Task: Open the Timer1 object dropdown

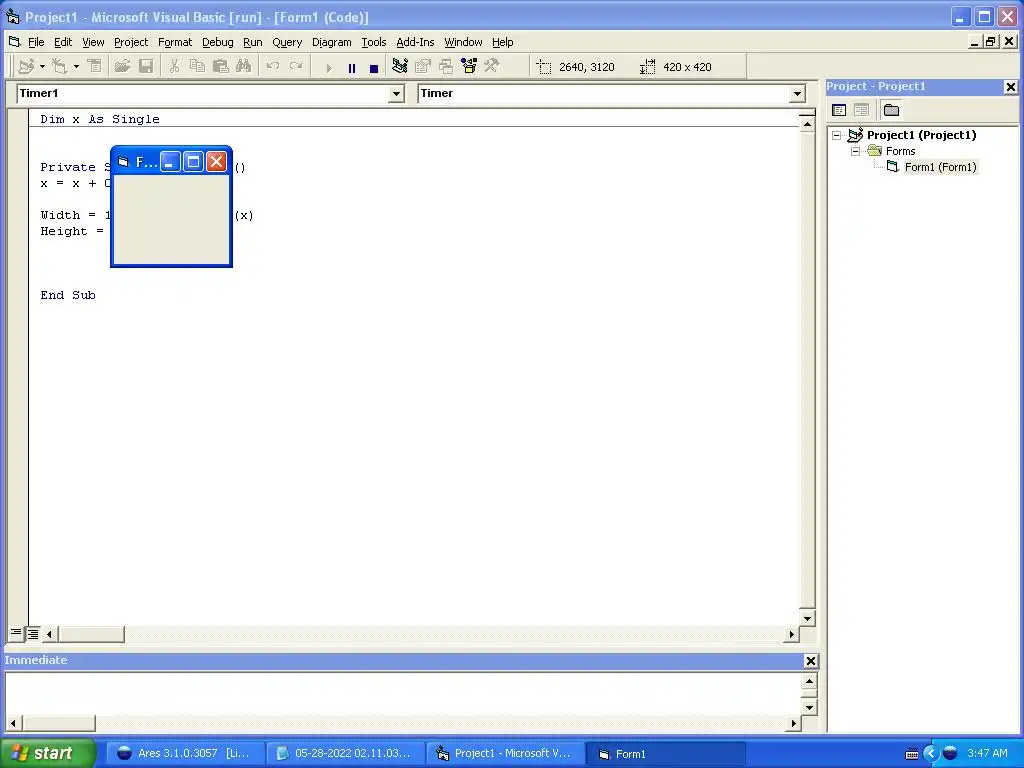Action: pos(396,94)
